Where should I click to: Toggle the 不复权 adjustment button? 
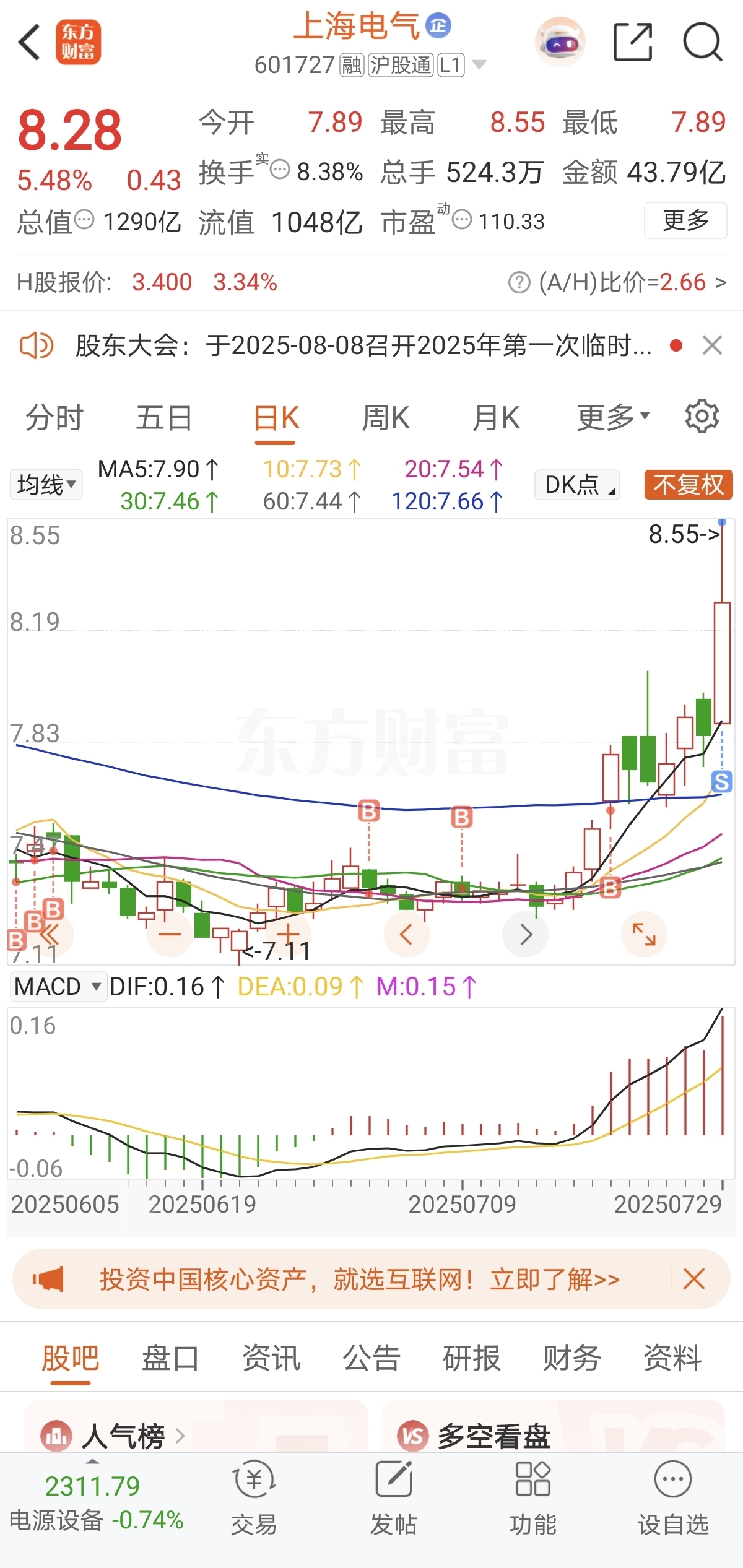689,484
